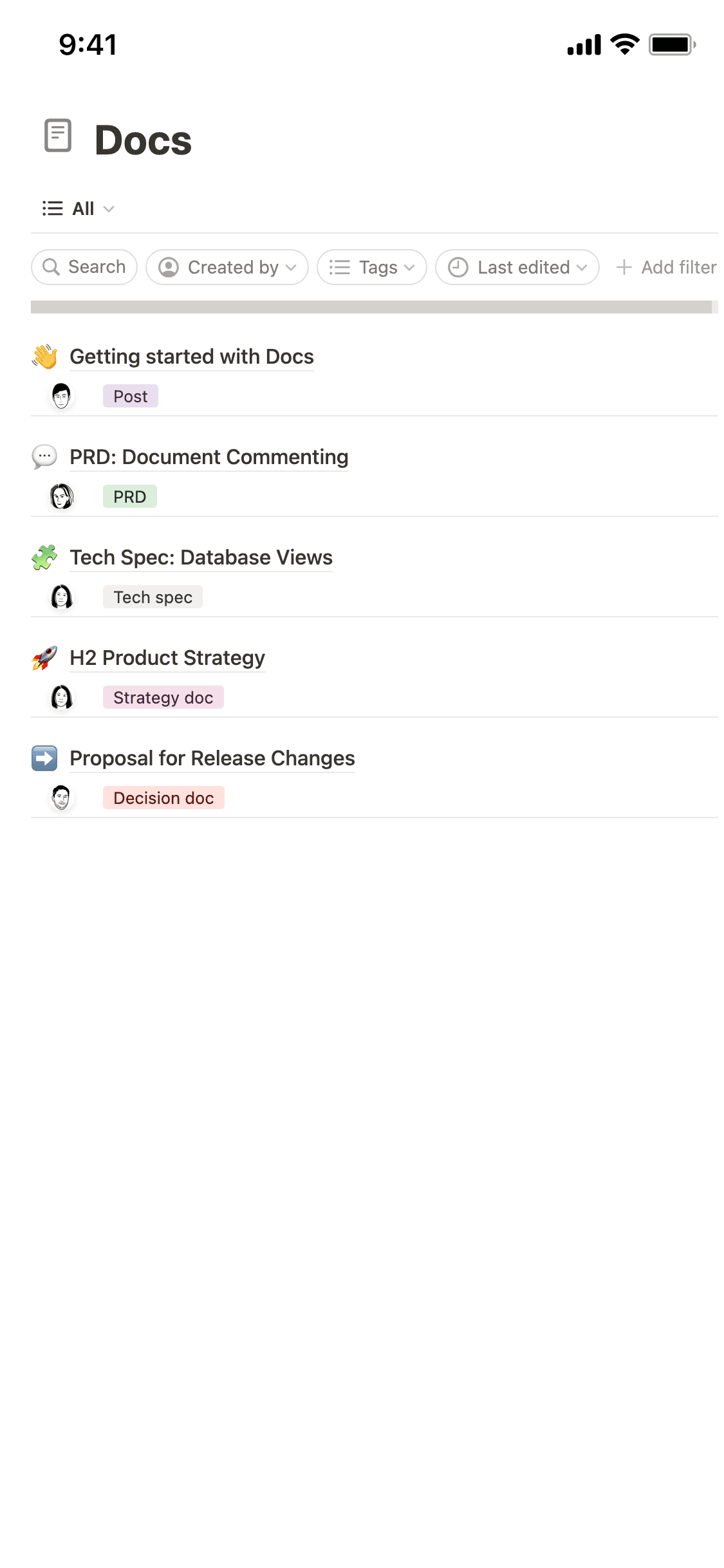Open the Tags filter dropdown

click(x=371, y=266)
